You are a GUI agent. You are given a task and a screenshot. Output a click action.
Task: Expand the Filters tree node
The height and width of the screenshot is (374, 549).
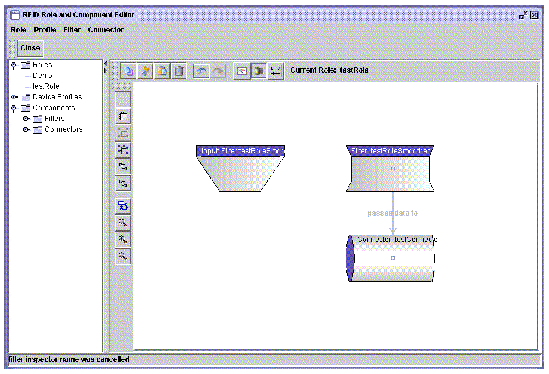(x=26, y=119)
